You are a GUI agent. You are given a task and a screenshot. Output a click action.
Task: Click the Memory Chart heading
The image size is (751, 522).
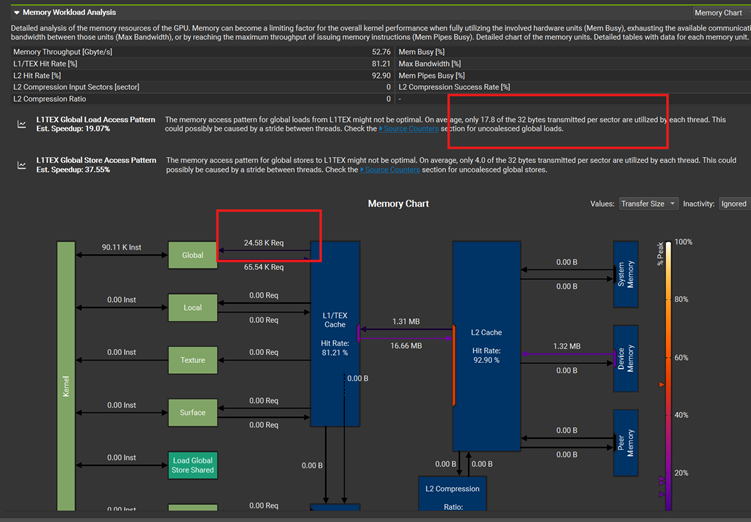click(398, 204)
